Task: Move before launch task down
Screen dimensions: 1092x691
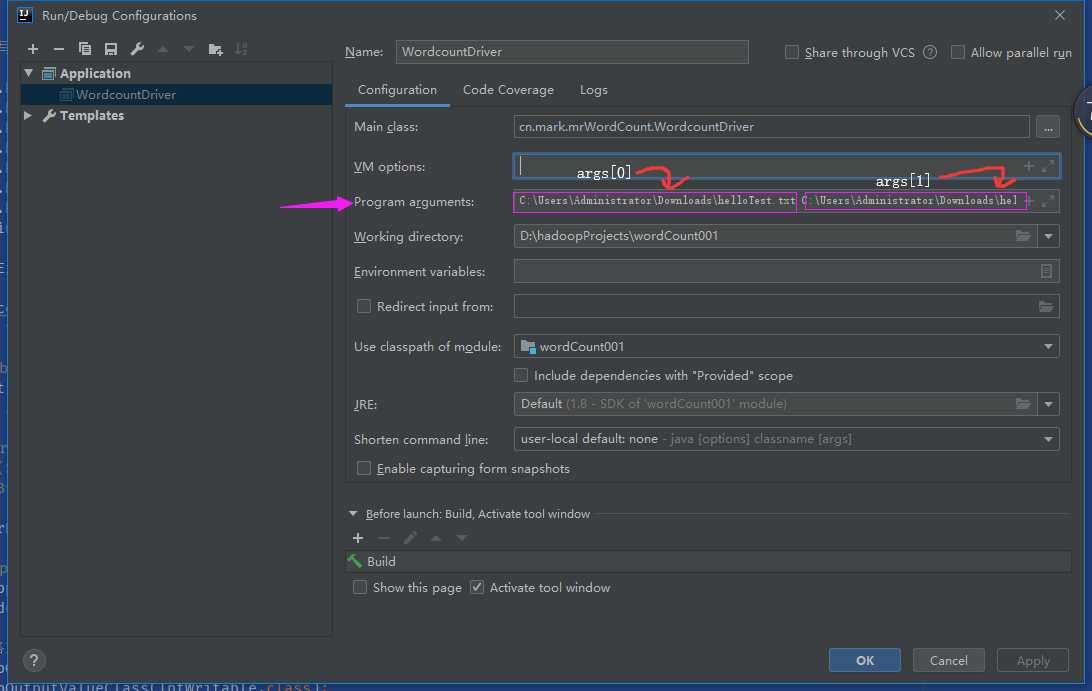Action: click(x=462, y=538)
